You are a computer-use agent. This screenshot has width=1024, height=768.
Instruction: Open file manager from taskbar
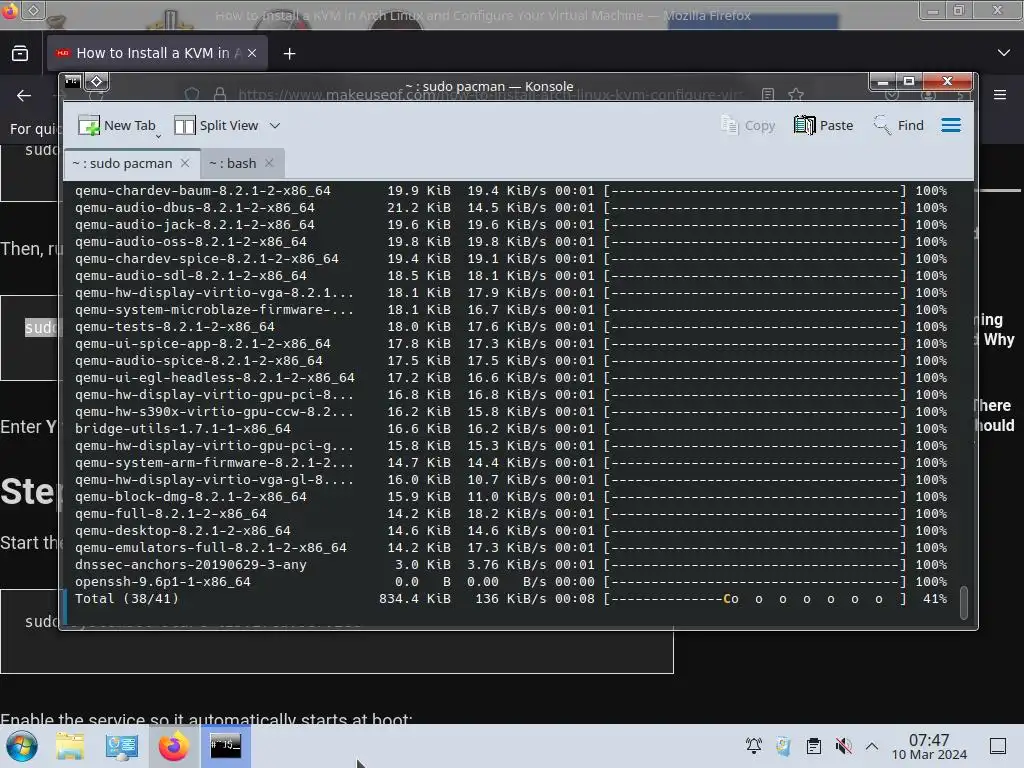click(70, 746)
